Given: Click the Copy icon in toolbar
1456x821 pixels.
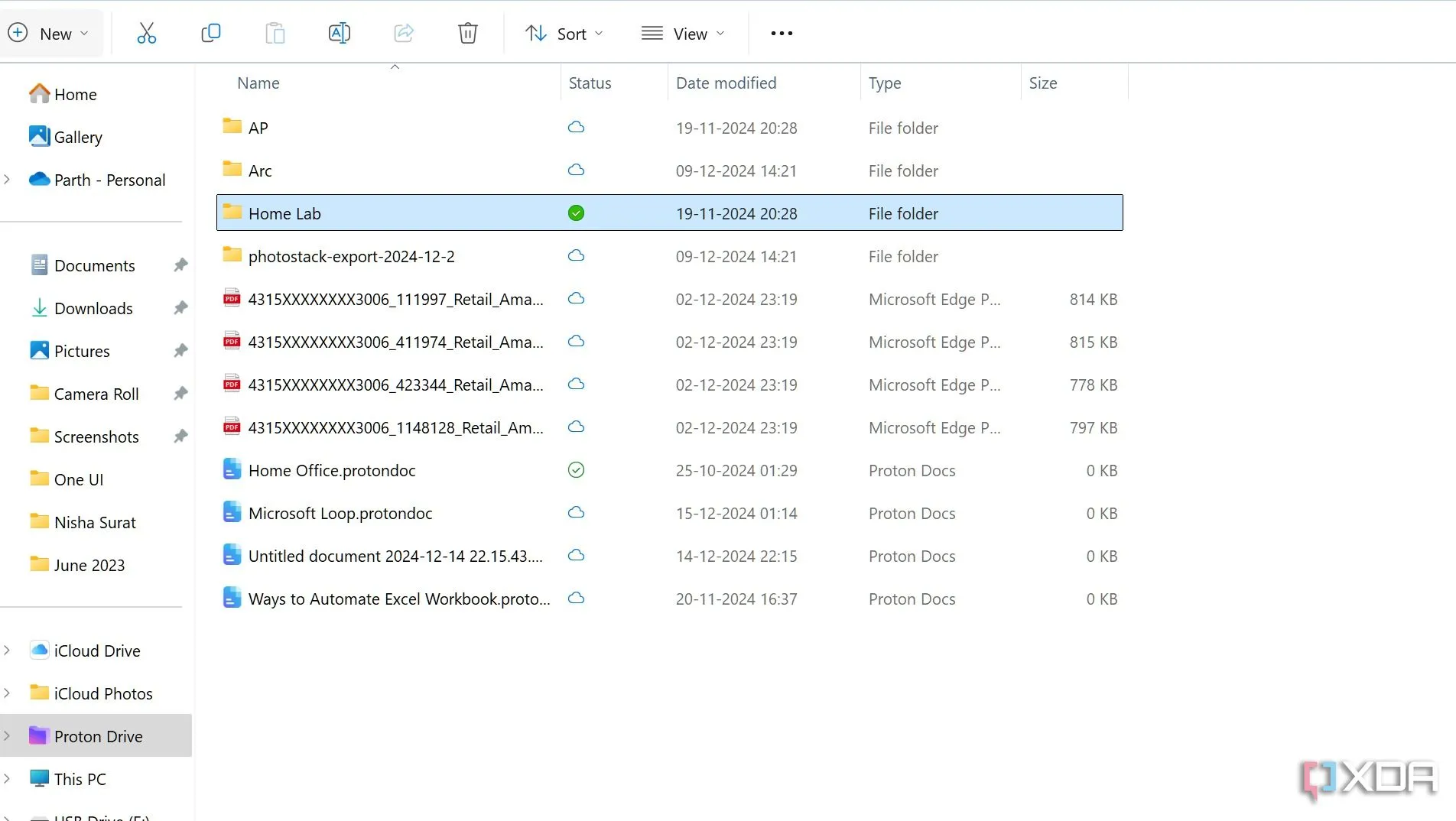Looking at the screenshot, I should click(210, 33).
